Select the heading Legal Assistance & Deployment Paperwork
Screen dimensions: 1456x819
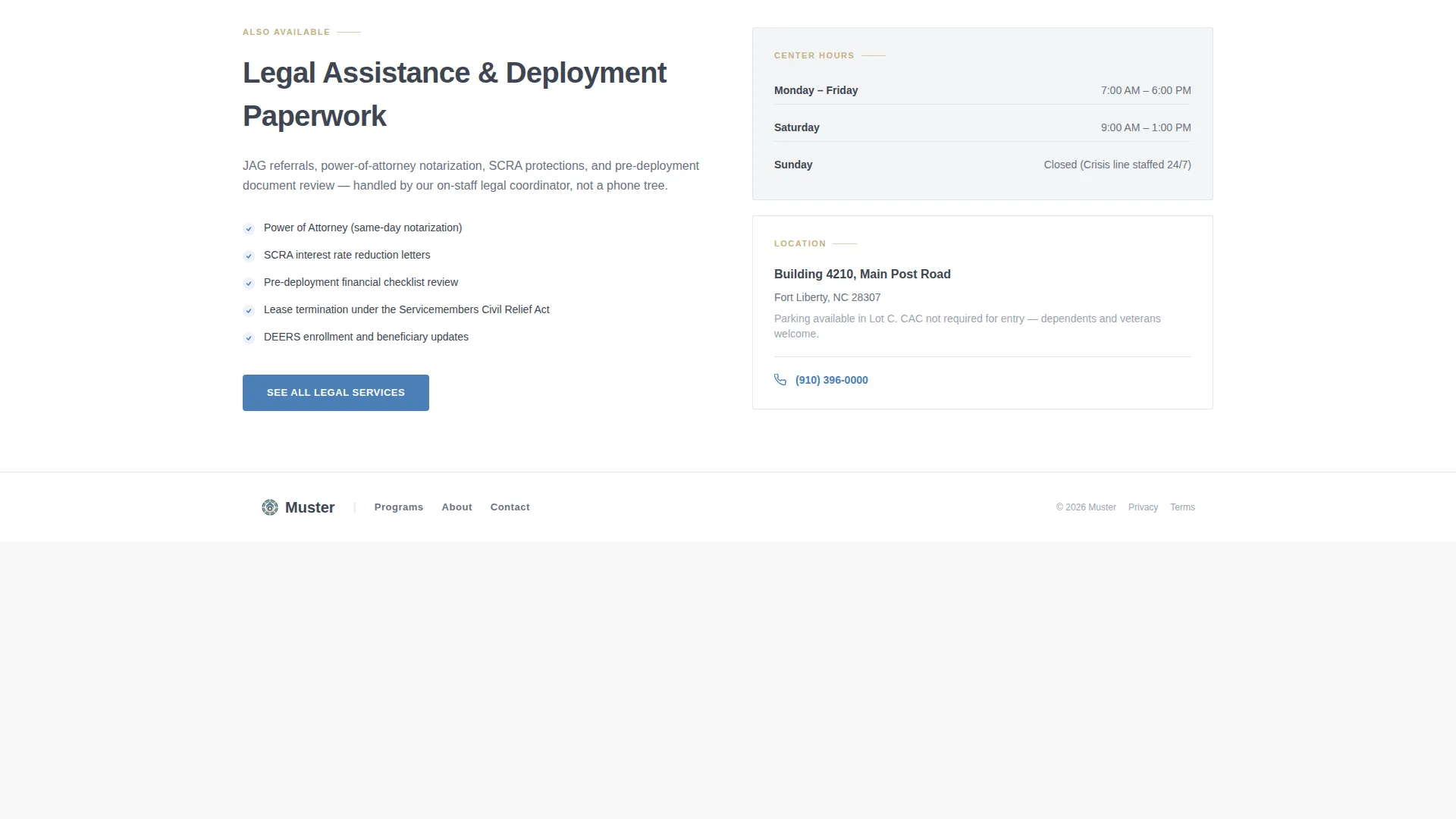[x=455, y=95]
